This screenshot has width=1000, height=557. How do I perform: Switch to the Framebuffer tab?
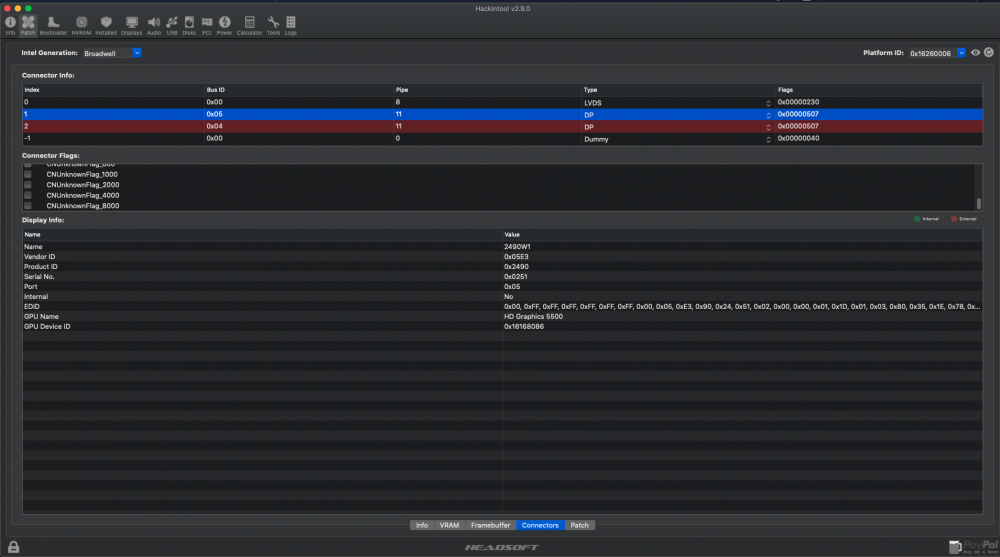tap(491, 525)
